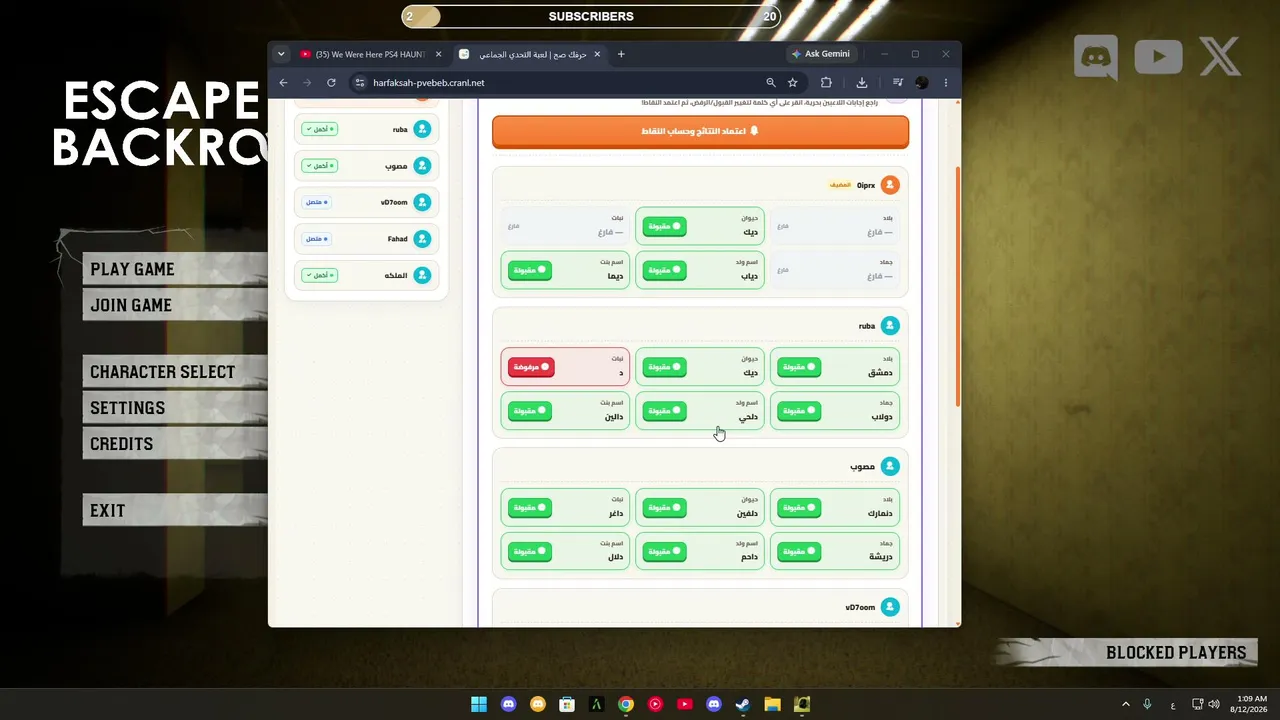Viewport: 1280px width, 720px height.
Task: Toggle 0iprx's اسم بنت answer ديما status
Action: (x=530, y=270)
